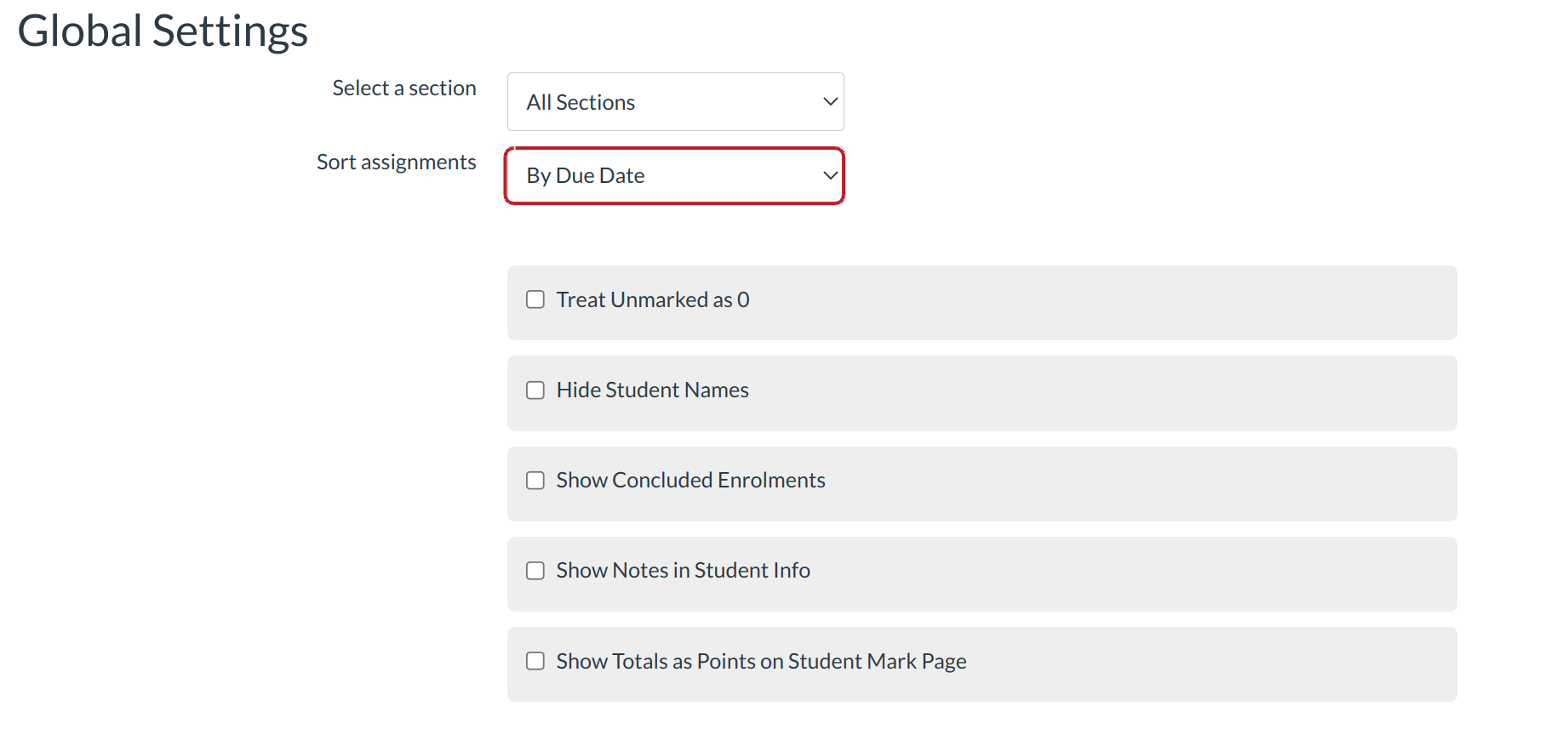Click the "Show Concluded Enrolments" label text
1568x735 pixels.
(x=690, y=481)
